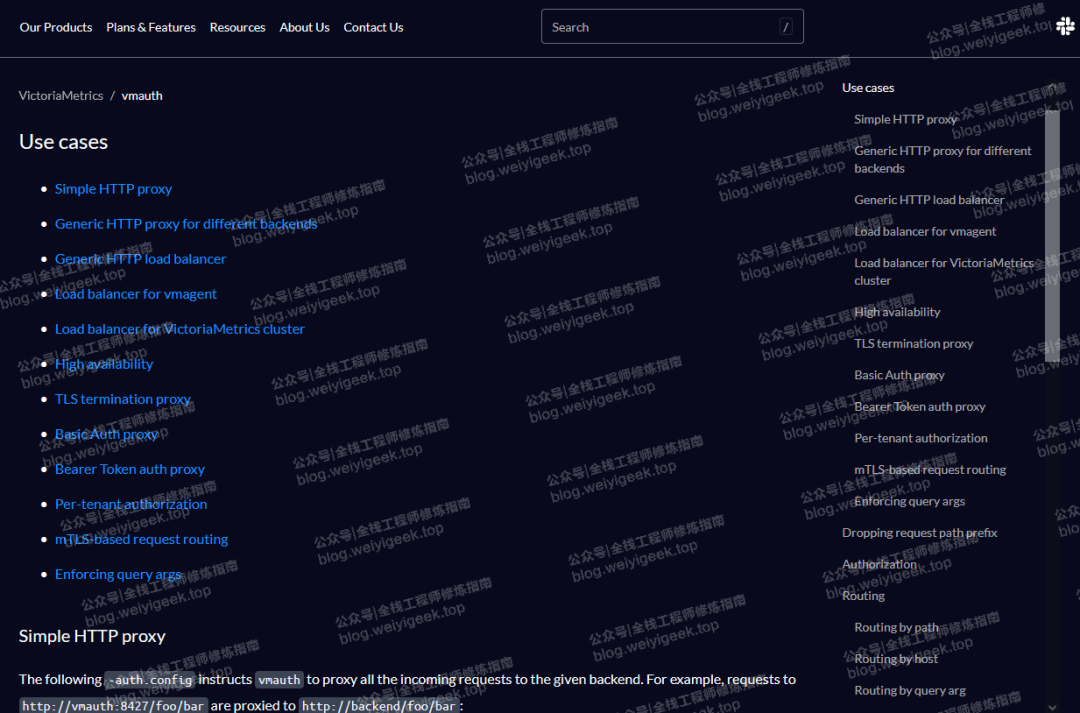Screen dimensions: 1080x713
Task: Select Simple HTTP proxy in sidebar contents
Action: click(905, 119)
